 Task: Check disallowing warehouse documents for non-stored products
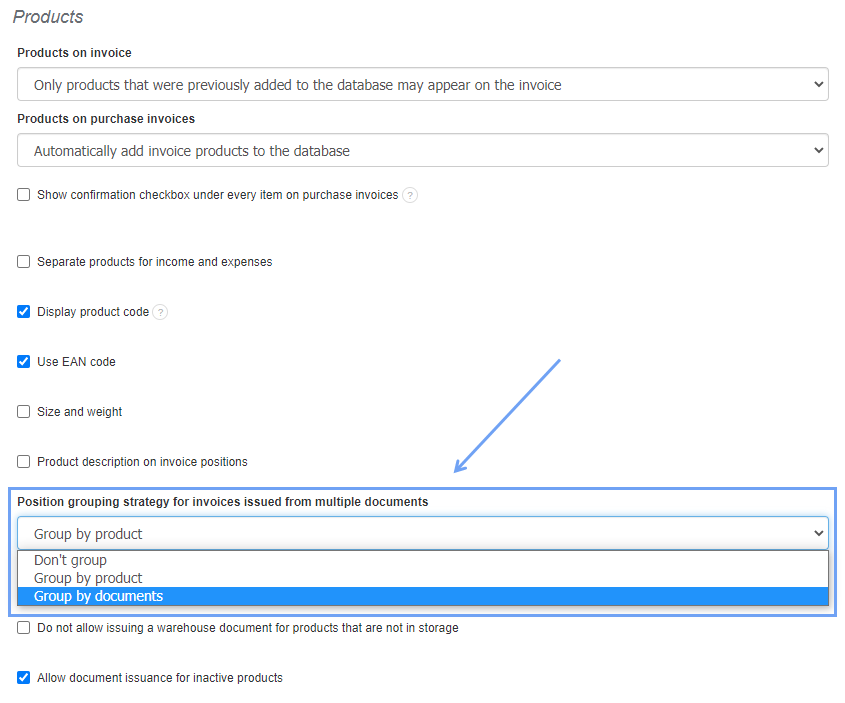(23, 627)
